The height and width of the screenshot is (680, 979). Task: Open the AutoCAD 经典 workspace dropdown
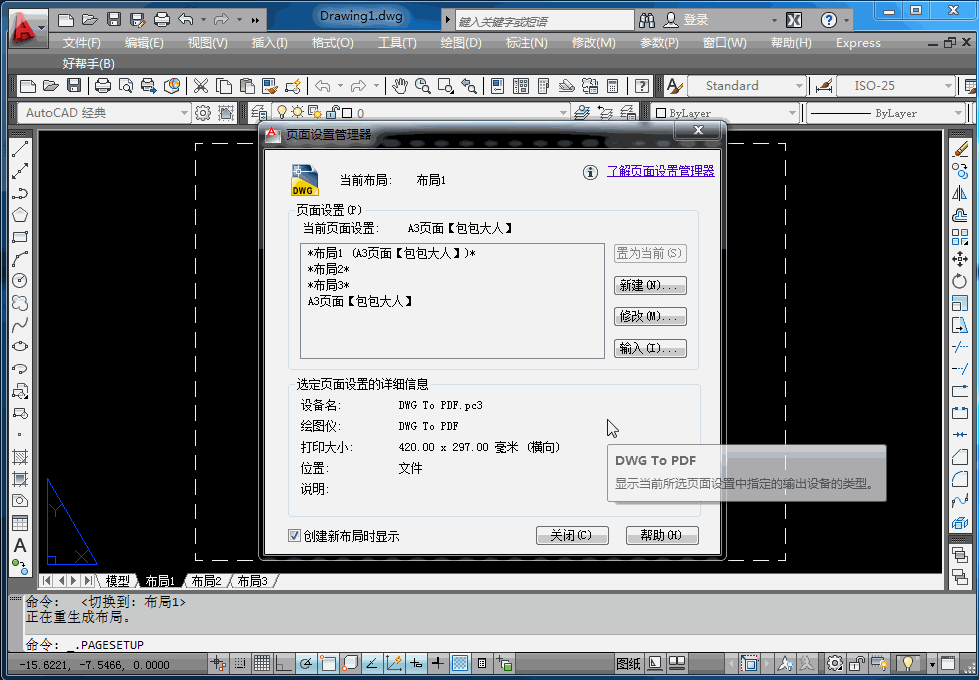[x=104, y=113]
